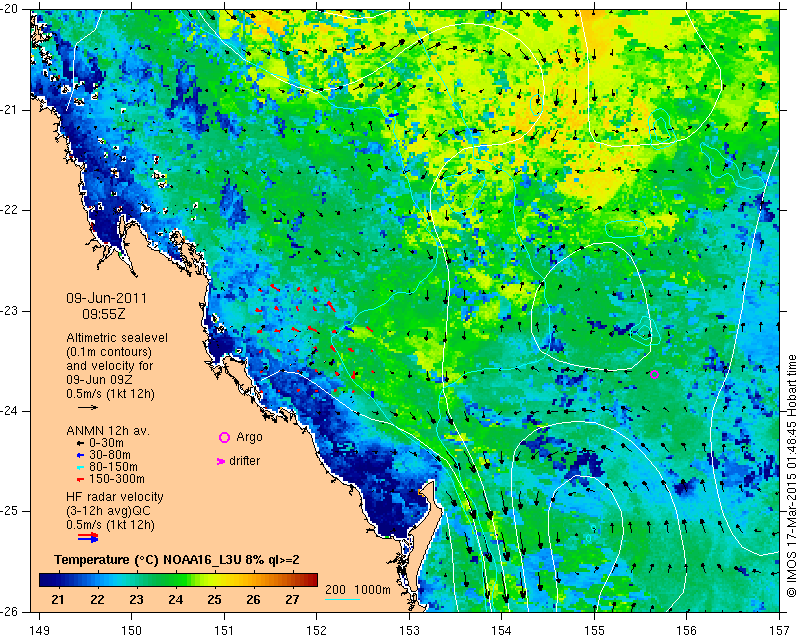Click the '(3-12h avg)QC' radar legend line

(x=109, y=511)
